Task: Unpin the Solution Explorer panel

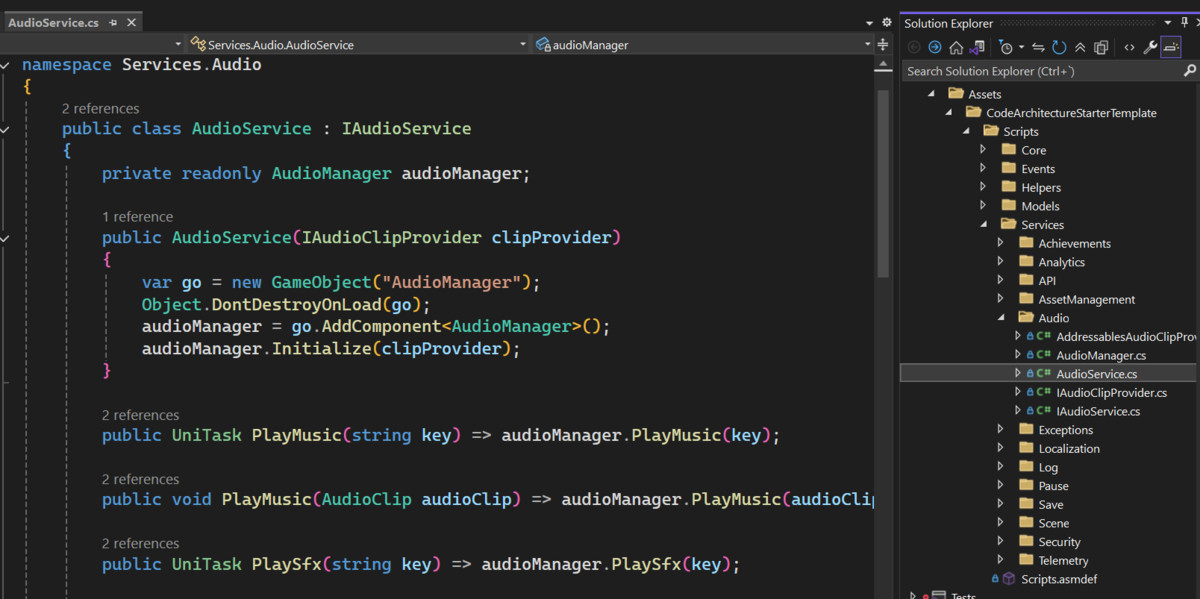Action: pos(1186,22)
